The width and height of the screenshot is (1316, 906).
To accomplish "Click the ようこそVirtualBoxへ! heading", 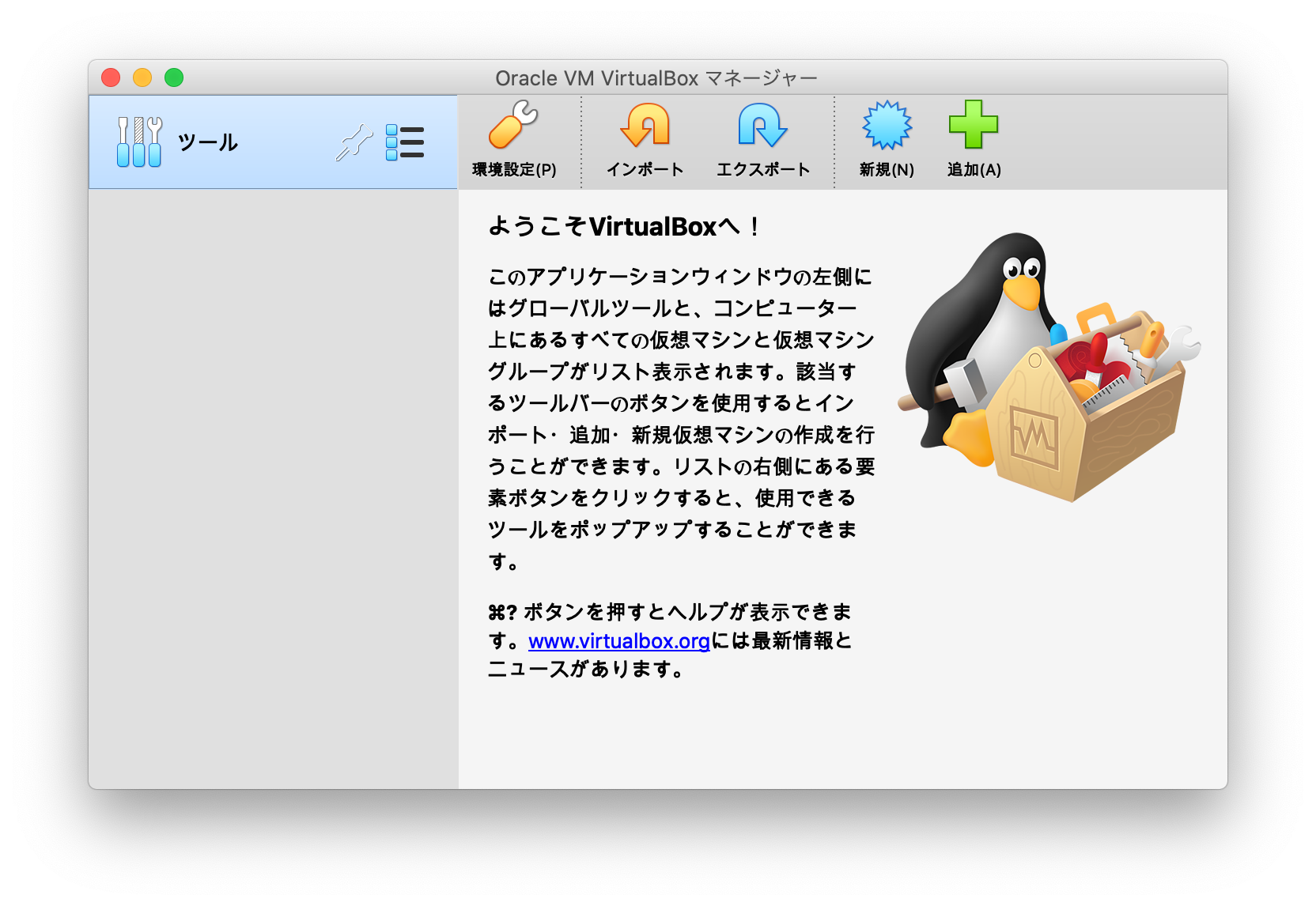I will pos(625,227).
